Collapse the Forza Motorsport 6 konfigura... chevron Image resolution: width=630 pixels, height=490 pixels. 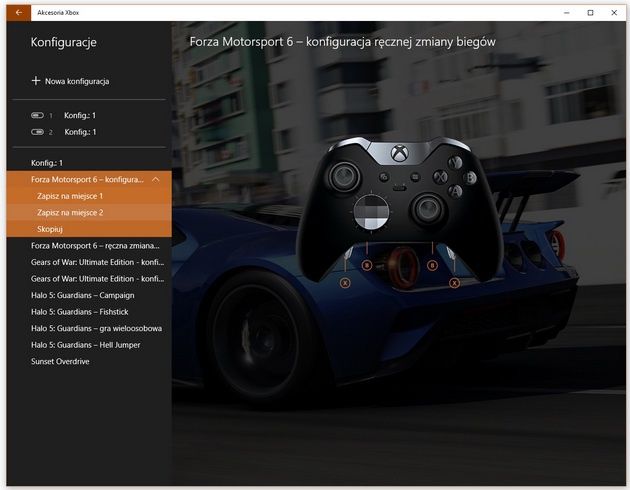(x=156, y=180)
